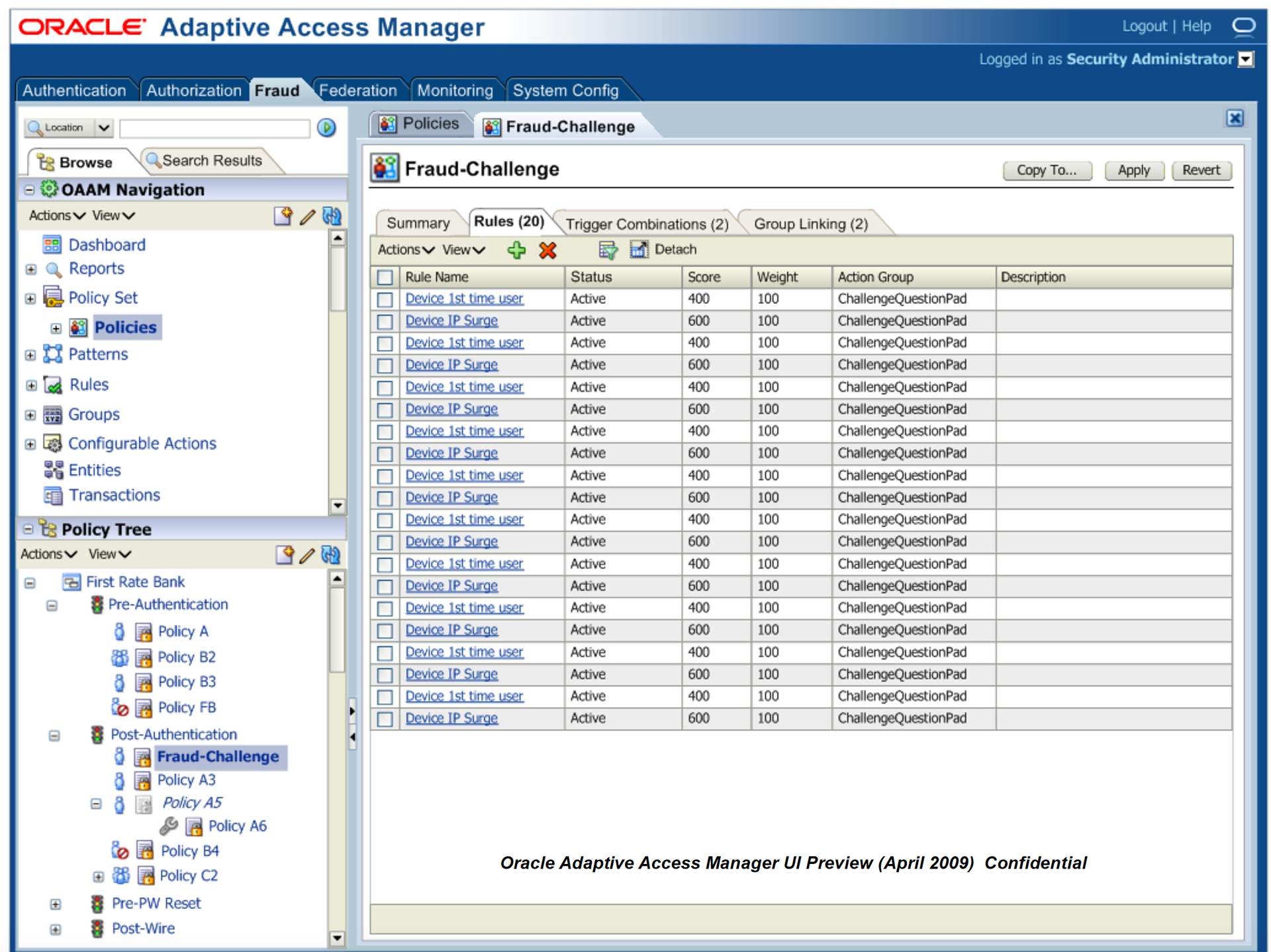Image resolution: width=1271 pixels, height=952 pixels.
Task: Click the filter icon in rules toolbar
Action: [608, 250]
